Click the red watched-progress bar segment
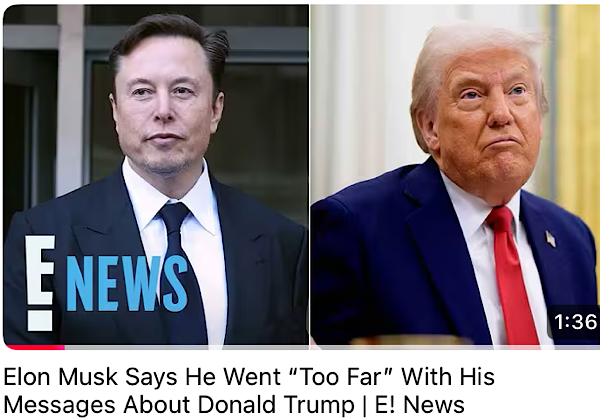Image resolution: width=600 pixels, height=420 pixels. point(34,347)
